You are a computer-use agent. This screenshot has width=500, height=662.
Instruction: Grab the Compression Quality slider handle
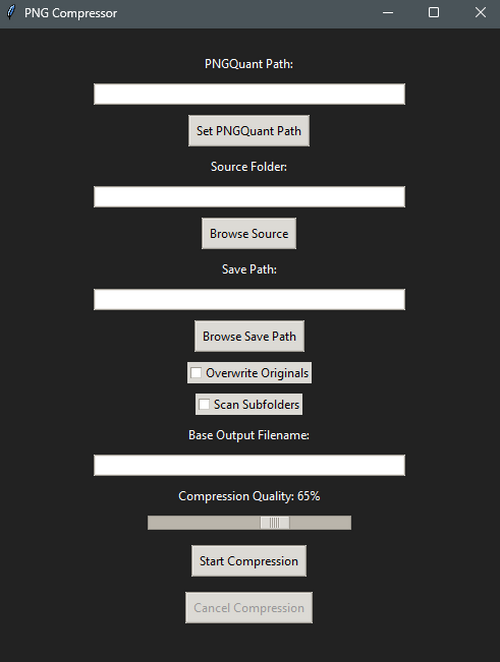click(x=274, y=523)
